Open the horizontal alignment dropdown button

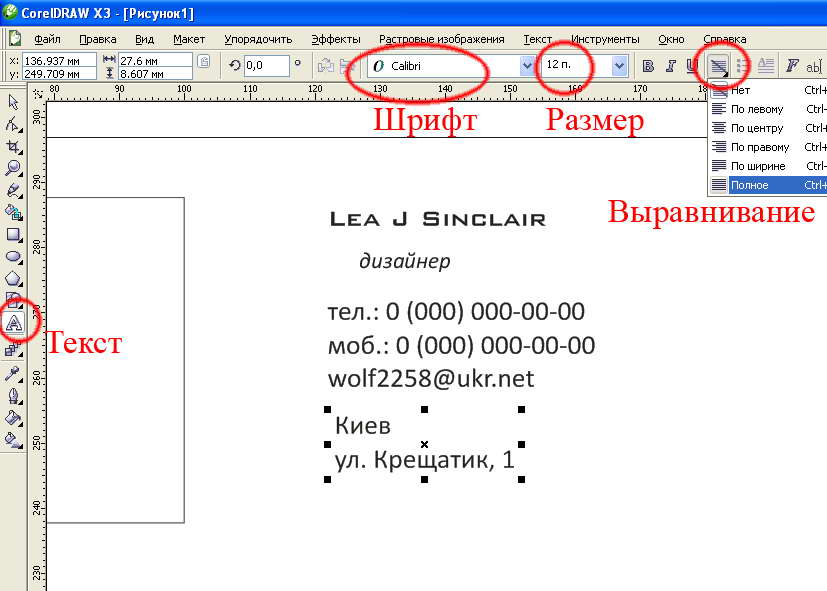click(718, 66)
